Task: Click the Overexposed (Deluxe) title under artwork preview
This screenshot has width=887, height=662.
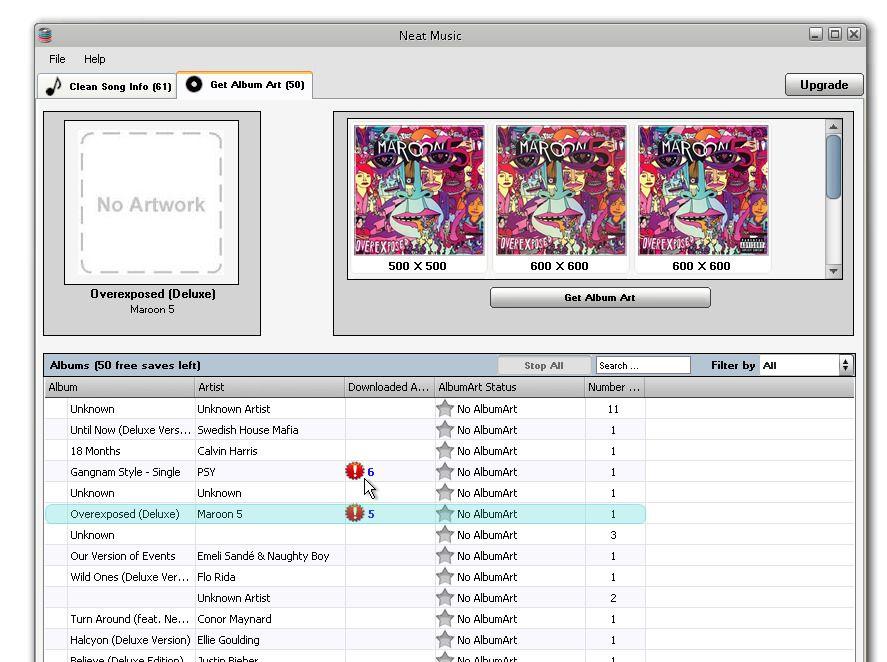Action: click(153, 294)
